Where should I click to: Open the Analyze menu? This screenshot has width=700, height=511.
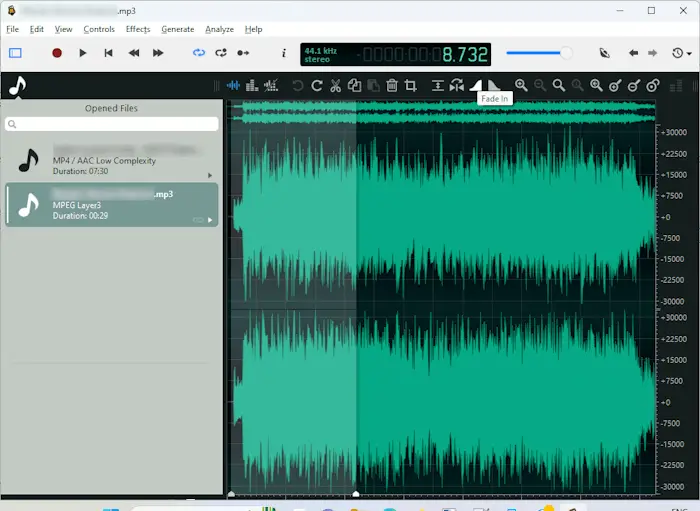219,29
